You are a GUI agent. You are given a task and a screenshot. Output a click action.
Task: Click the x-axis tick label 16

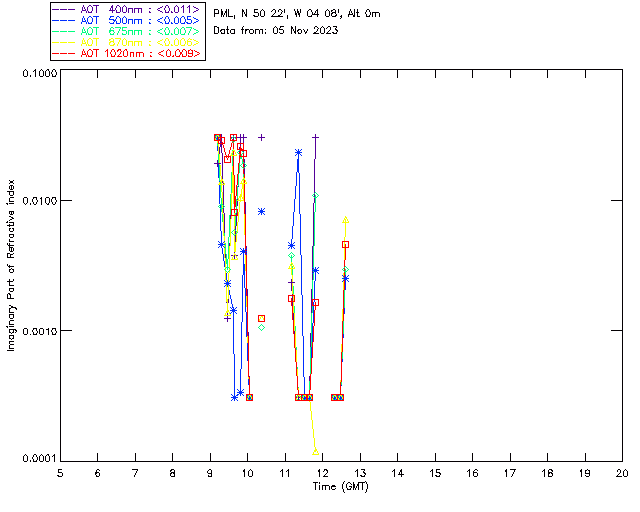click(472, 473)
